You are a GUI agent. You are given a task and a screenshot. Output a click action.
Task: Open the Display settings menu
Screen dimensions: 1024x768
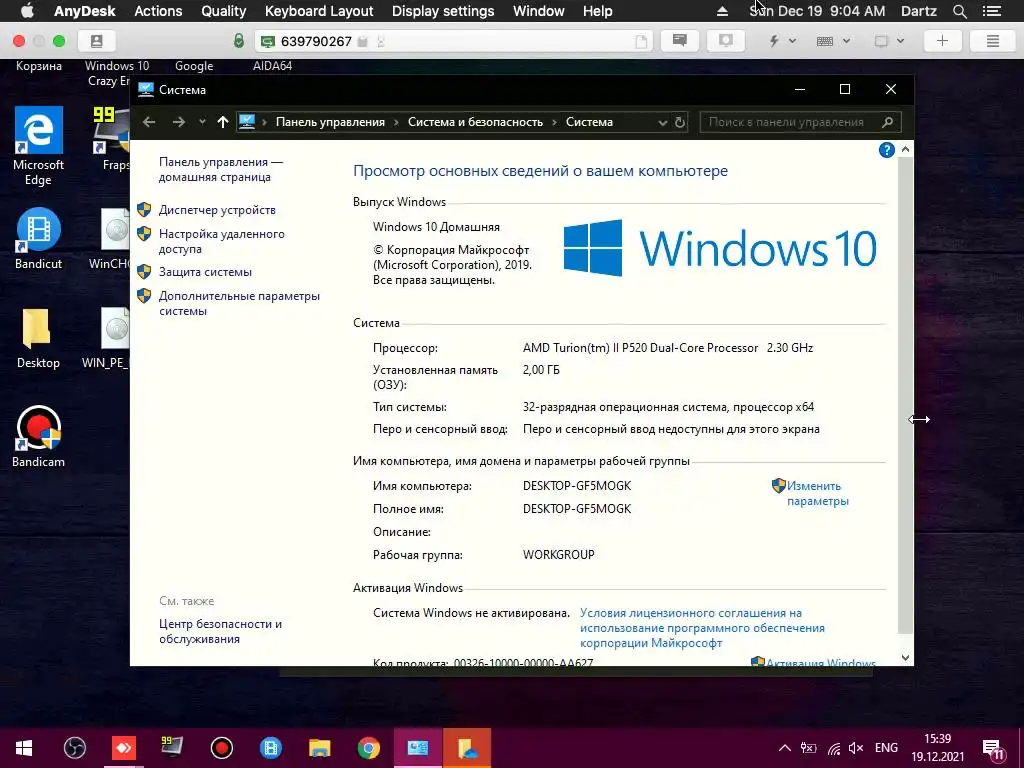443,11
